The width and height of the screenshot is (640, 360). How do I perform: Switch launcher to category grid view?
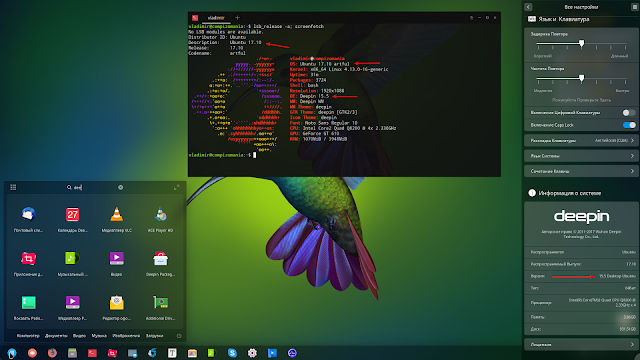13,187
